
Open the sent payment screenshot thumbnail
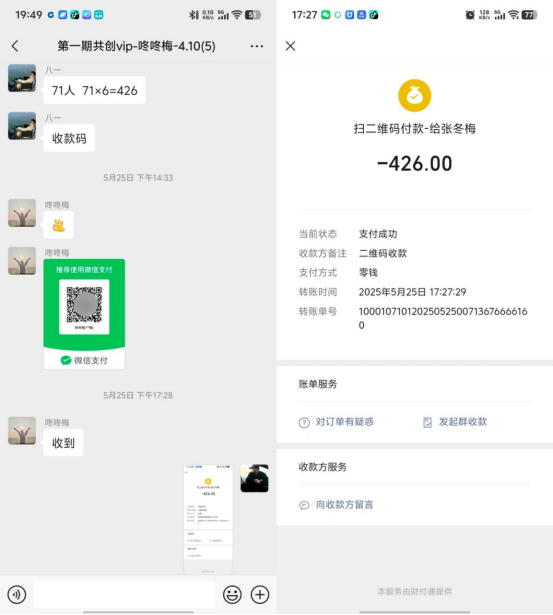[208, 519]
